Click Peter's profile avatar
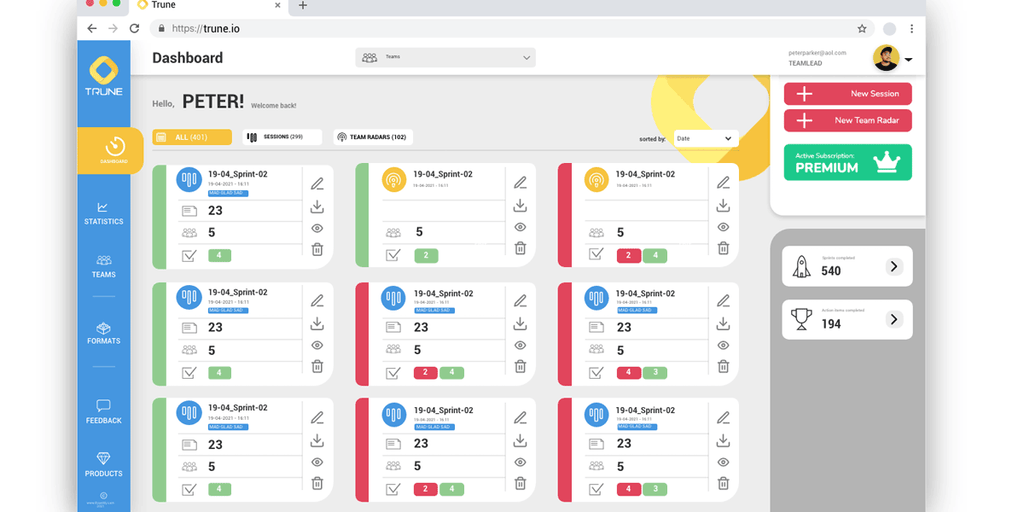The image size is (1024, 512). point(886,58)
